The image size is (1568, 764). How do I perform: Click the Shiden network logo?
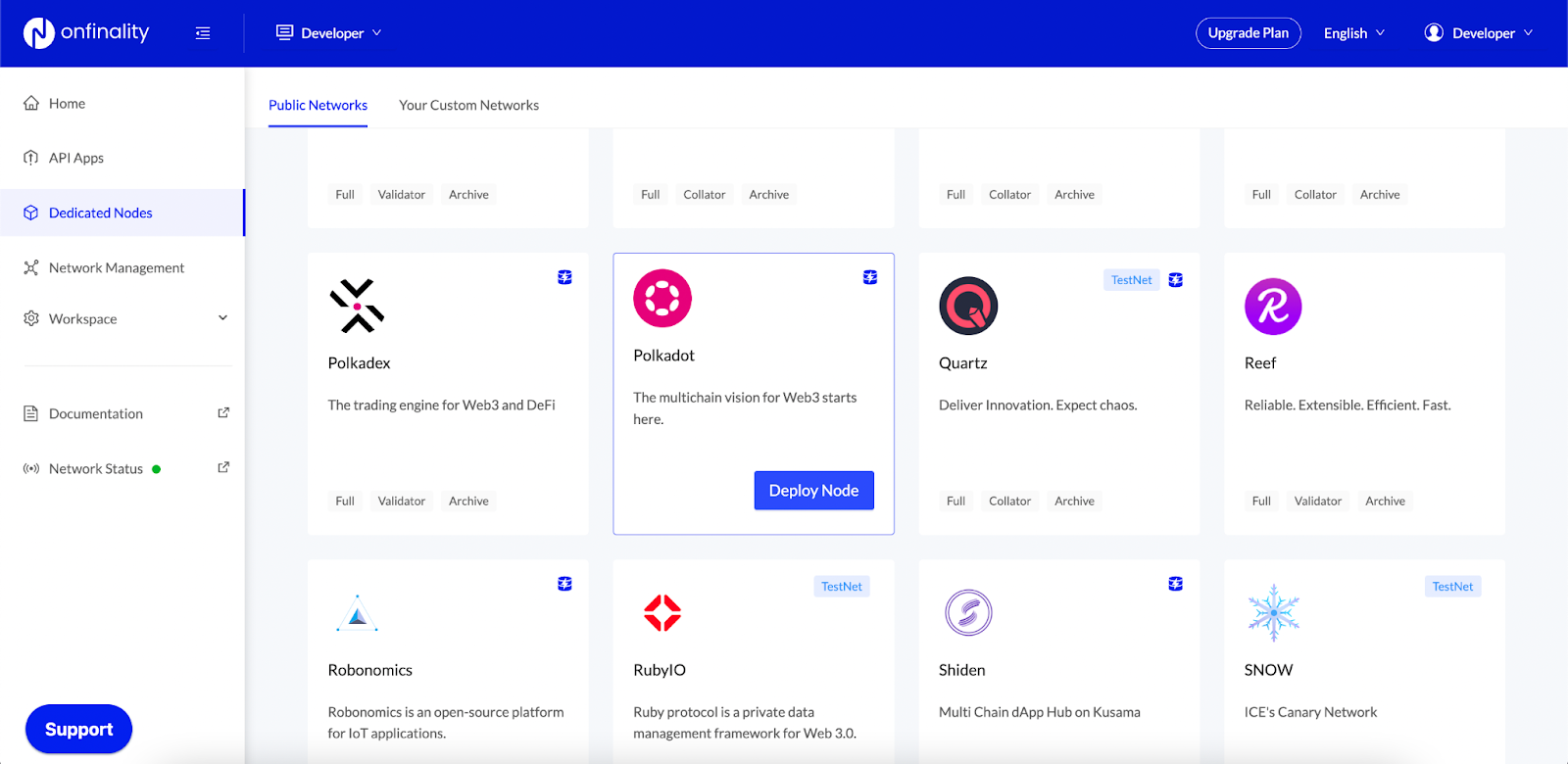tap(968, 613)
